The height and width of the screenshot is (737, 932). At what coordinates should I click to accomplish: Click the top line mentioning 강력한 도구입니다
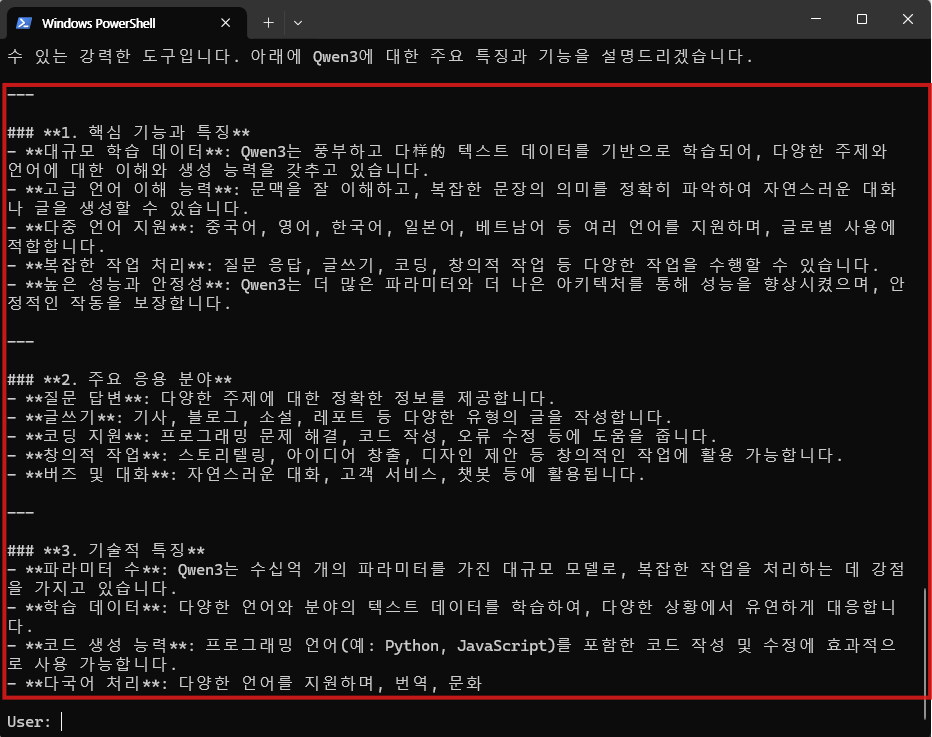[380, 56]
